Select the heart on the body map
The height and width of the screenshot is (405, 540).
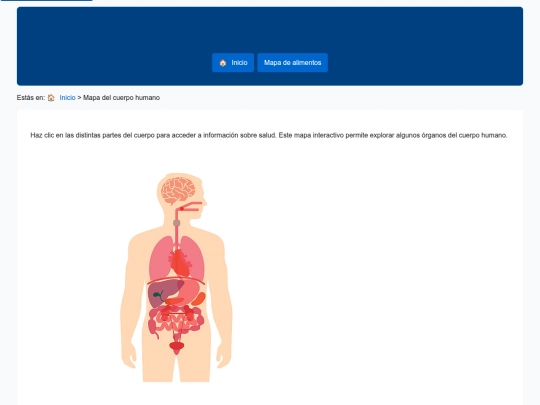180,263
